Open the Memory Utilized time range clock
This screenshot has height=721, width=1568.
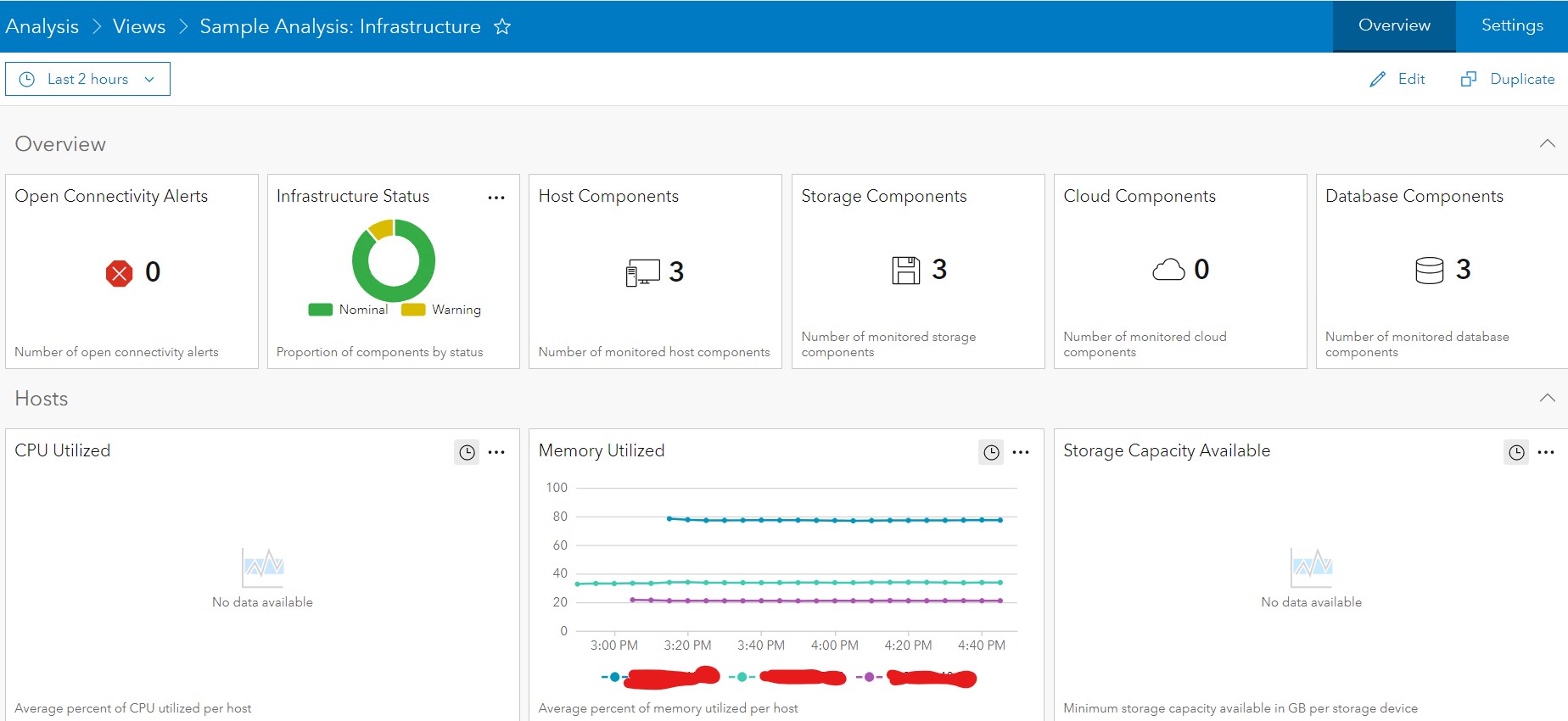click(x=991, y=452)
